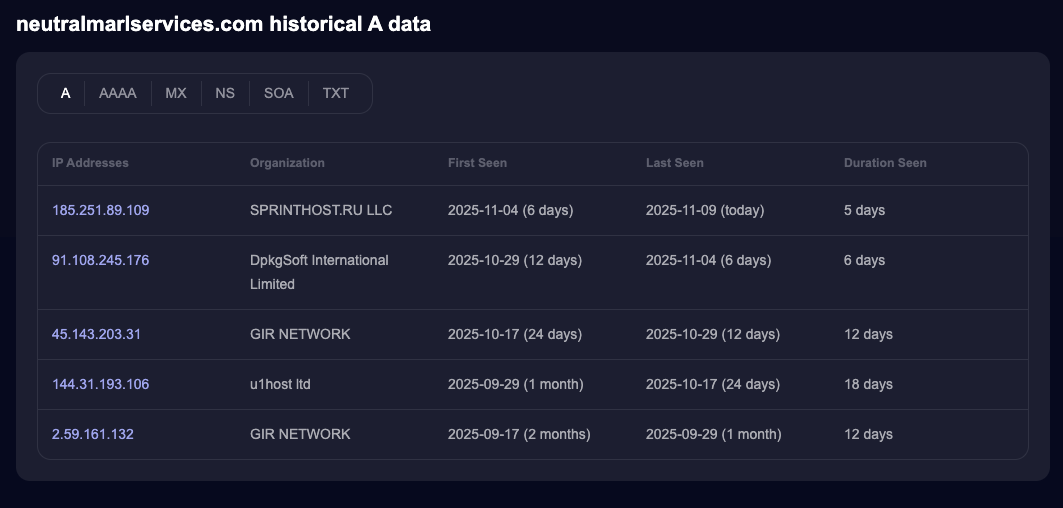Viewport: 1063px width, 508px height.
Task: Select the SPRINTHOST.RU LLC organization cell
Action: click(321, 210)
